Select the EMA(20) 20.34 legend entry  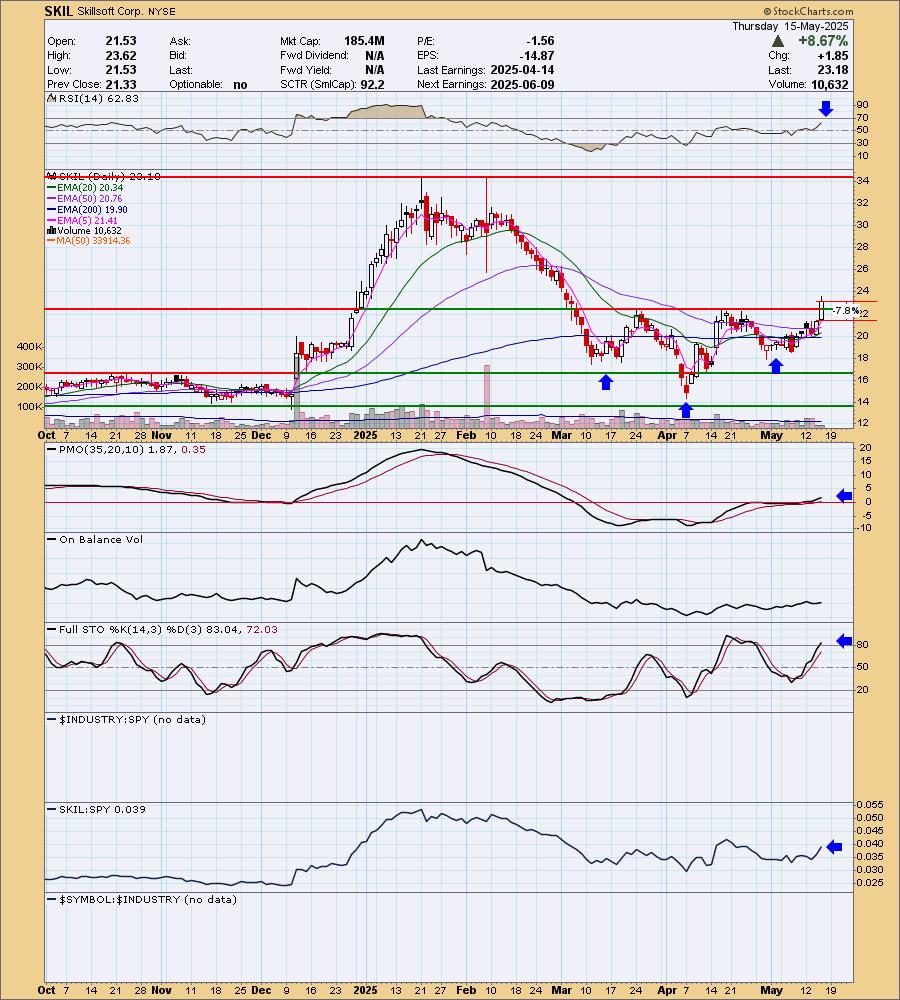[85, 188]
